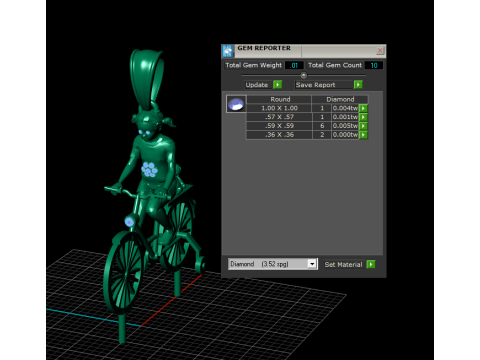The height and width of the screenshot is (360, 480).
Task: Click the Update button
Action: tap(257, 85)
